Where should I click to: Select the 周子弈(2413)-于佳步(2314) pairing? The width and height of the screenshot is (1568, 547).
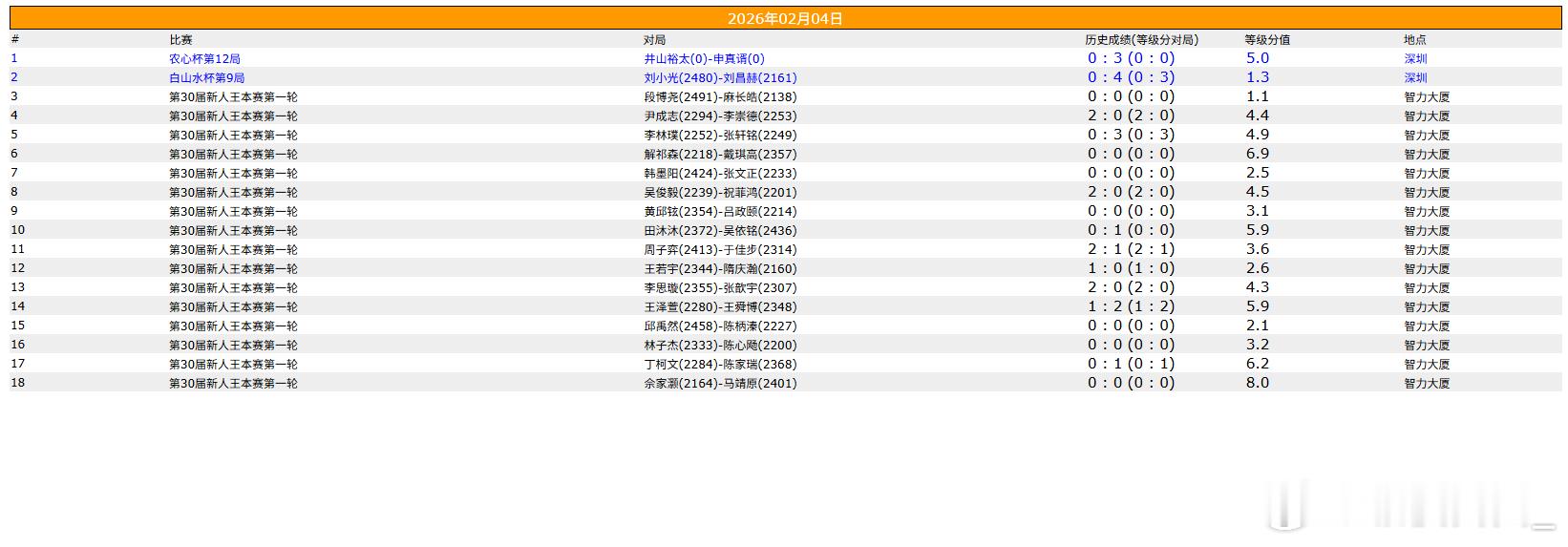[720, 249]
